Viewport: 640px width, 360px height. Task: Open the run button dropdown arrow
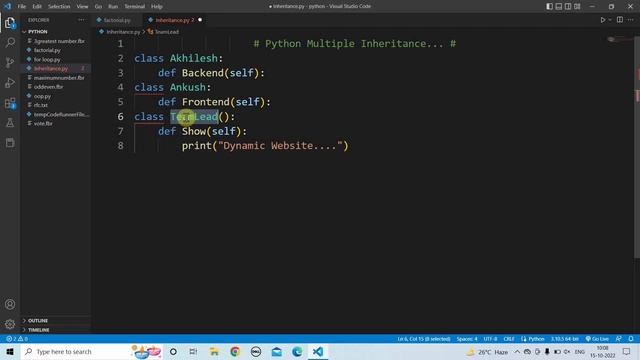pos(610,20)
